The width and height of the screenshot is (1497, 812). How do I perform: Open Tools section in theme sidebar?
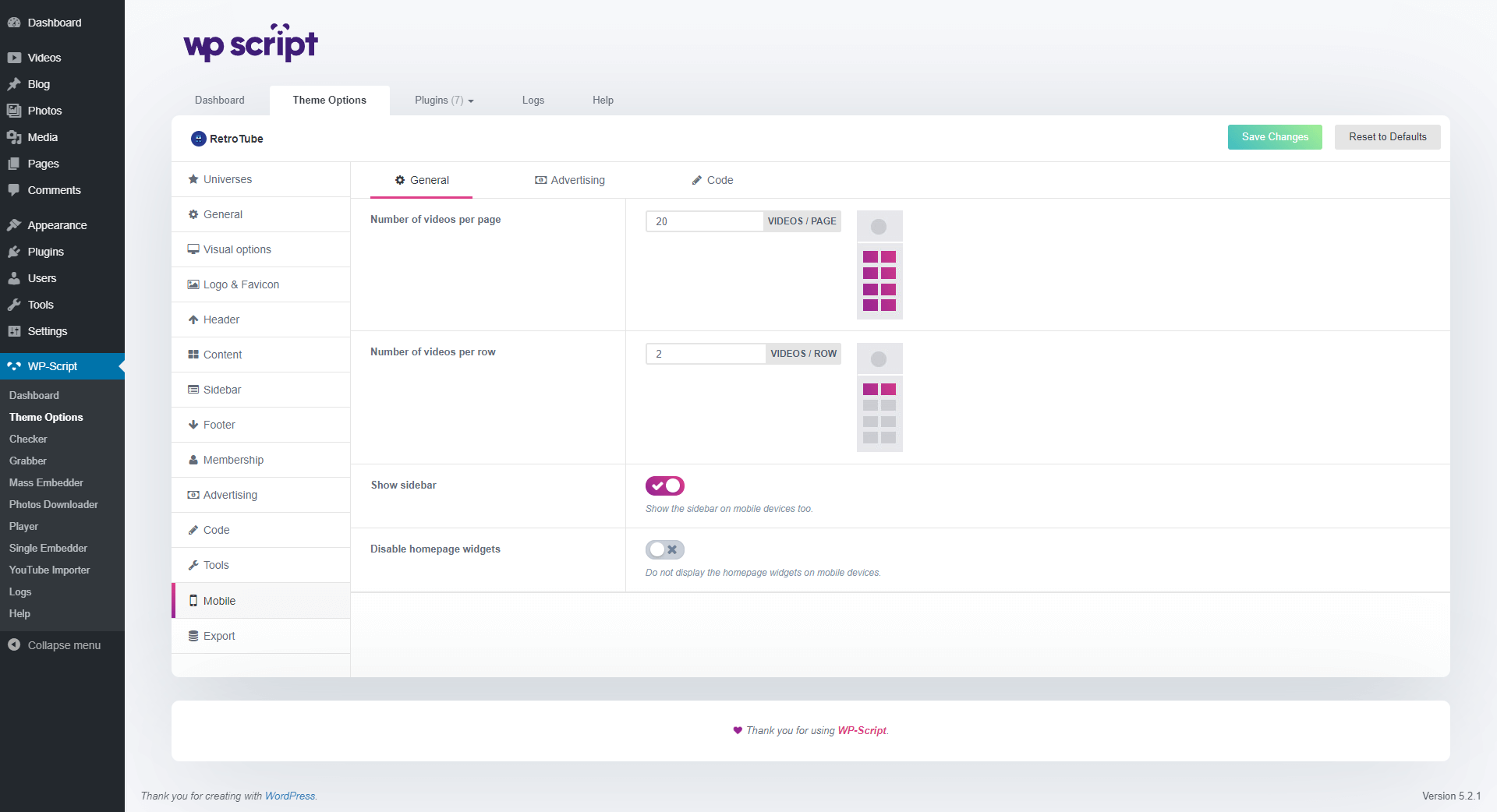[x=261, y=565]
